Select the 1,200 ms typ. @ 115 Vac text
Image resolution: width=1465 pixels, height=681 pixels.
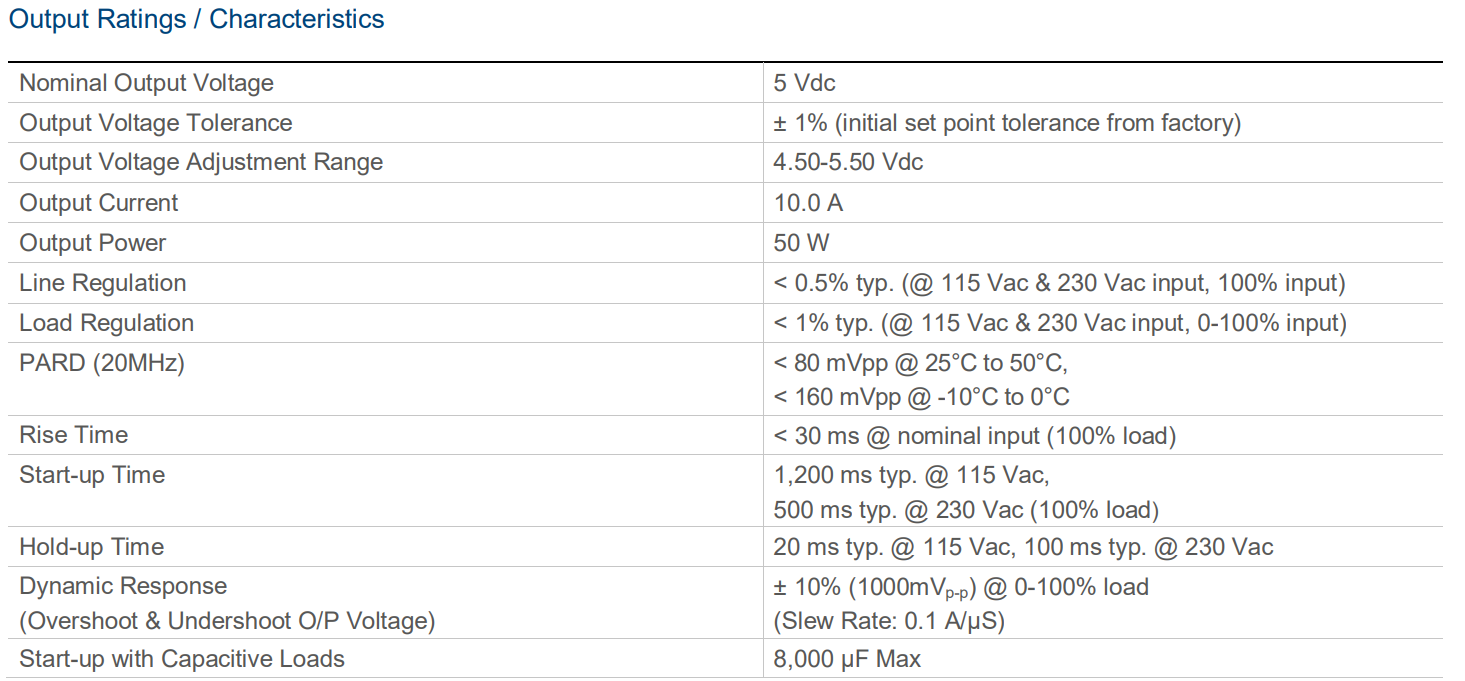click(x=910, y=475)
